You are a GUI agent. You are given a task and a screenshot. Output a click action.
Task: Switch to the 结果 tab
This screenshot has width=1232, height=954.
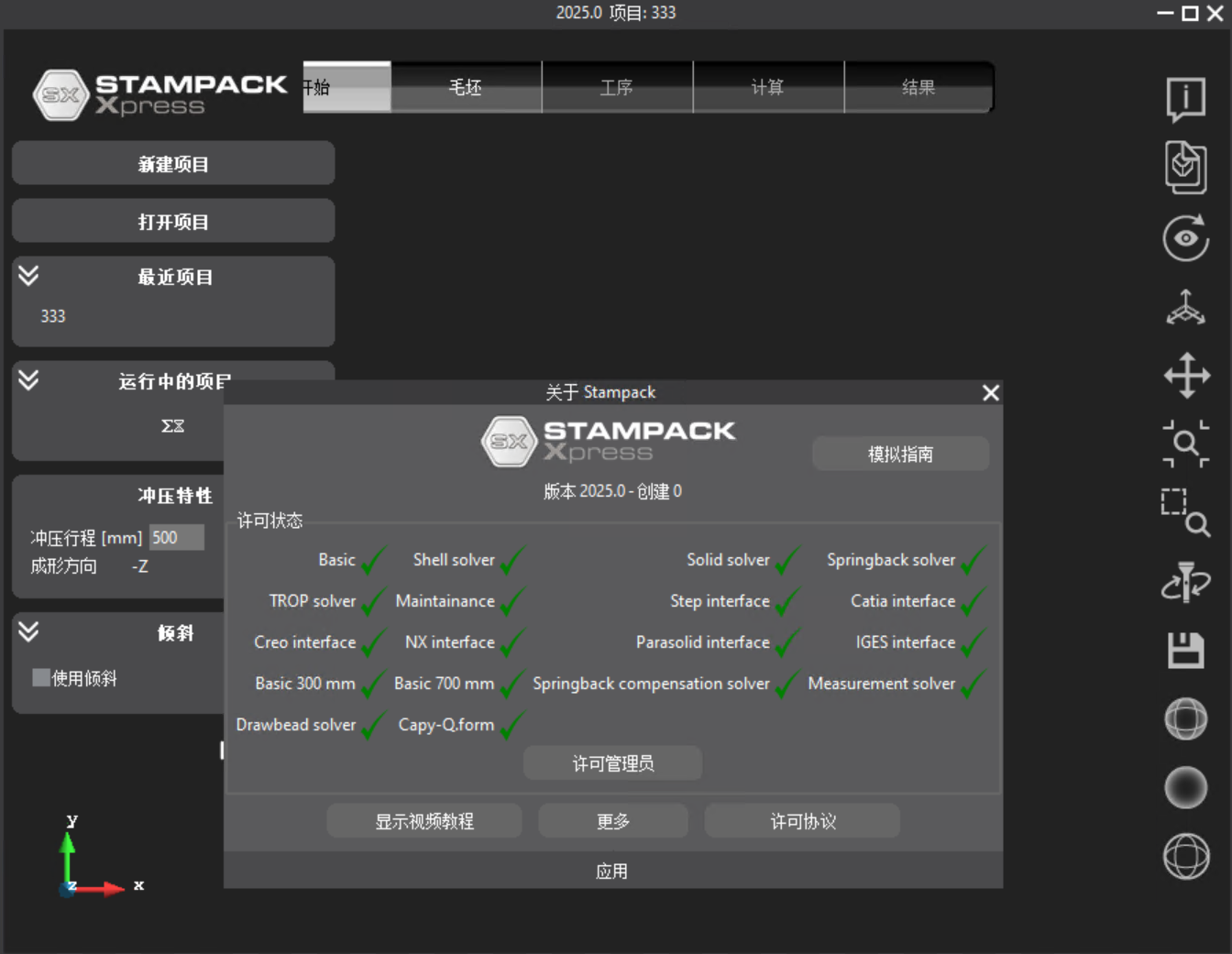pos(918,87)
